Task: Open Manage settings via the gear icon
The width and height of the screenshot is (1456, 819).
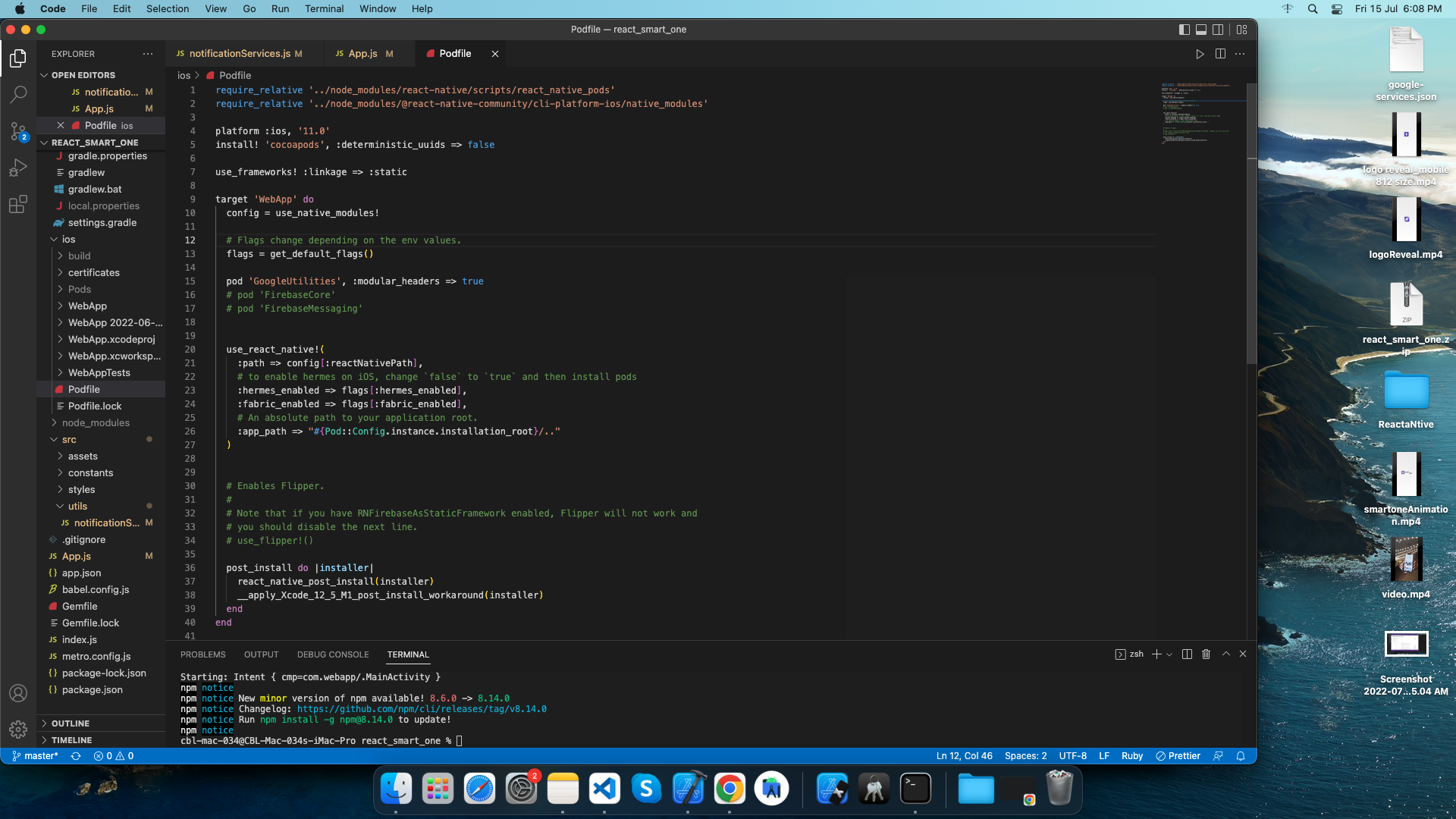Action: tap(18, 730)
